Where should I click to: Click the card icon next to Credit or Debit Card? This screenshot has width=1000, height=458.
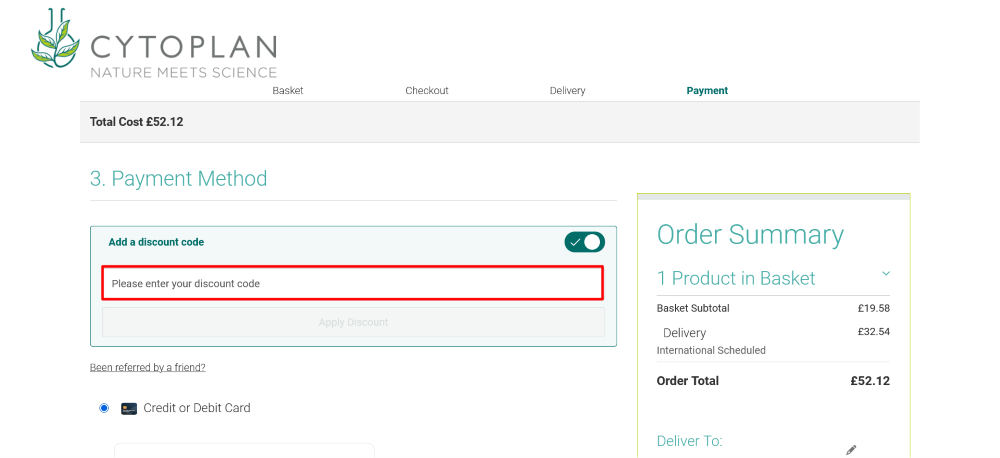pos(129,408)
